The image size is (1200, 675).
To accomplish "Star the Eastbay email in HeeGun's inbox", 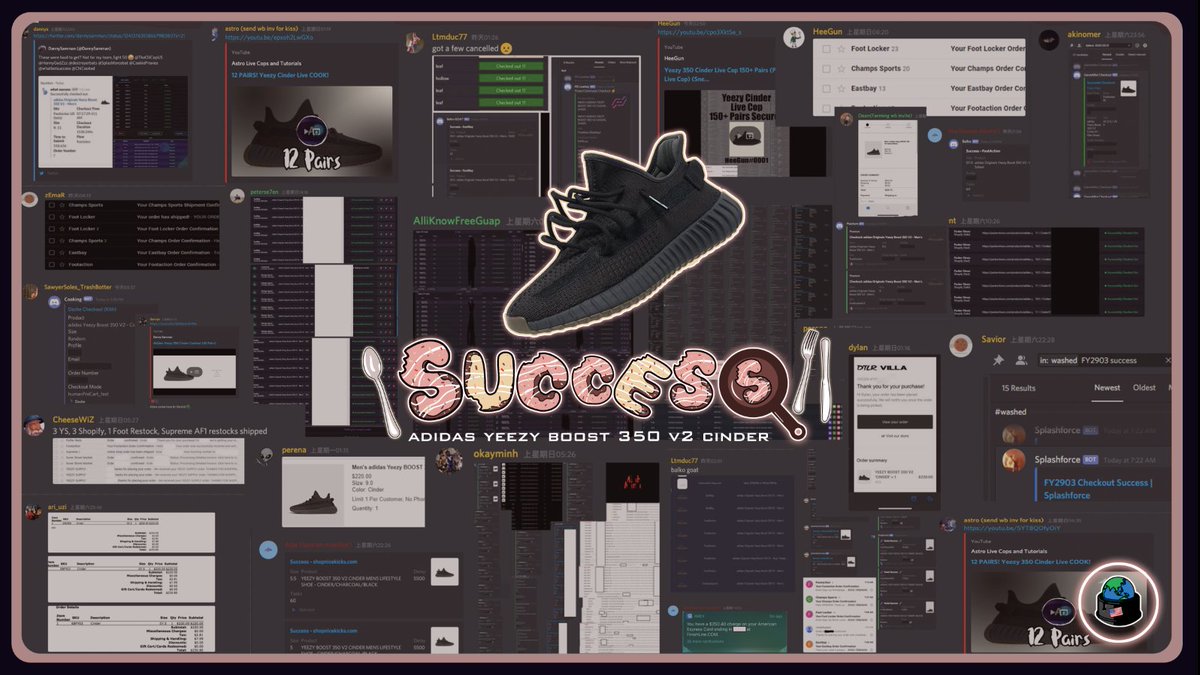I will click(840, 89).
